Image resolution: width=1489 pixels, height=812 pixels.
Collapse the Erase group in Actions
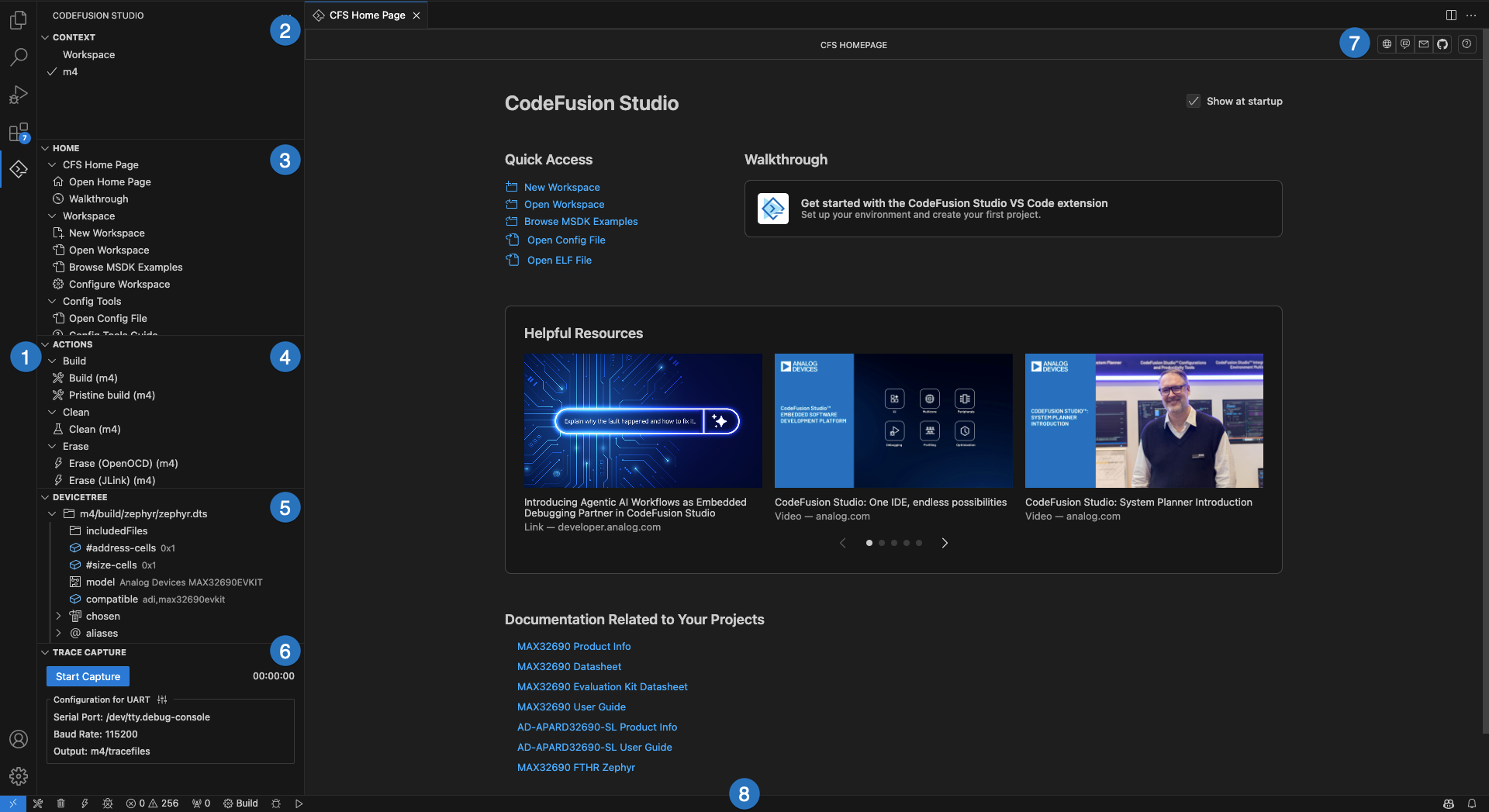click(x=52, y=446)
